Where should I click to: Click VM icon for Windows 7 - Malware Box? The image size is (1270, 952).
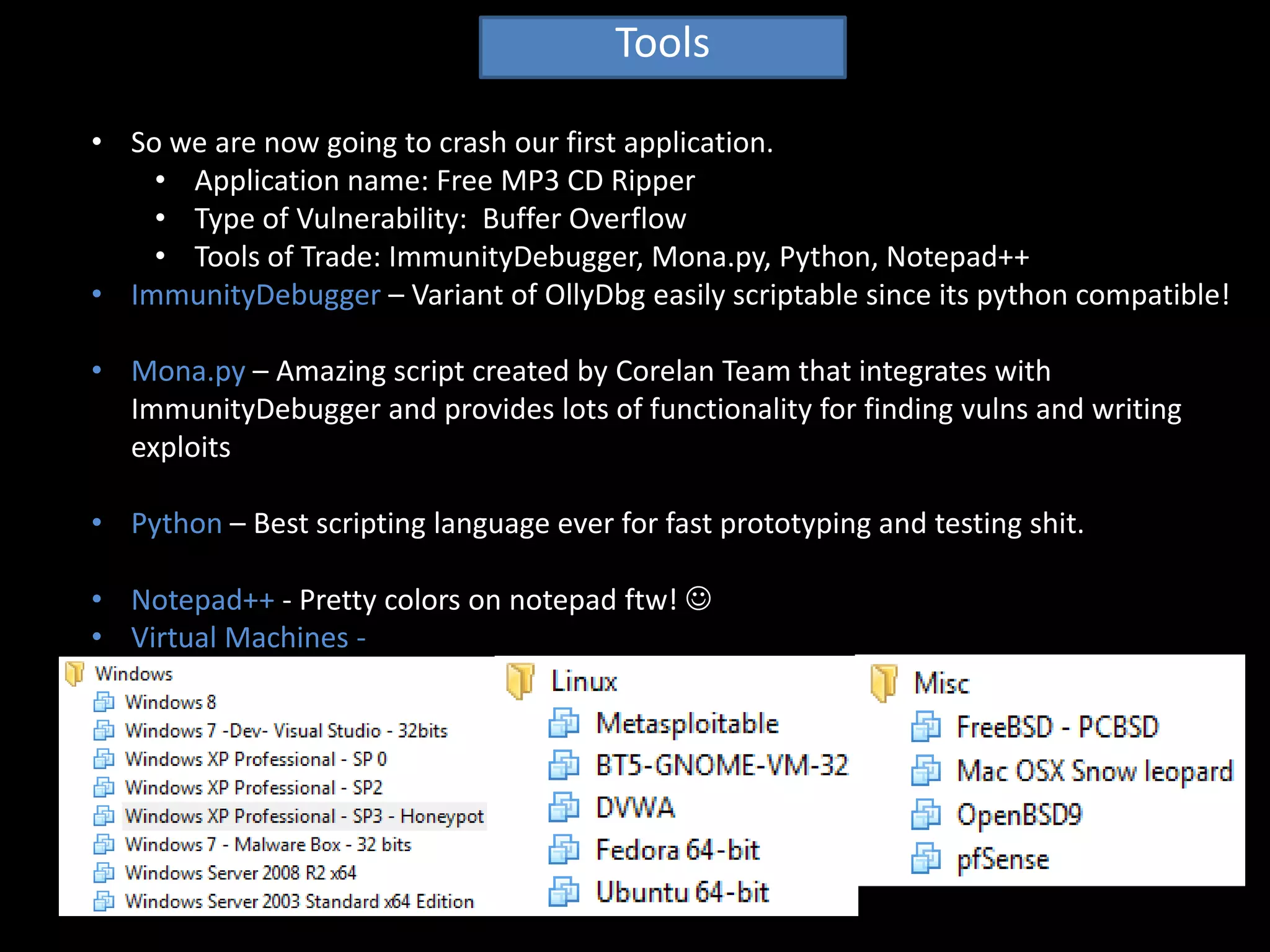pyautogui.click(x=104, y=844)
